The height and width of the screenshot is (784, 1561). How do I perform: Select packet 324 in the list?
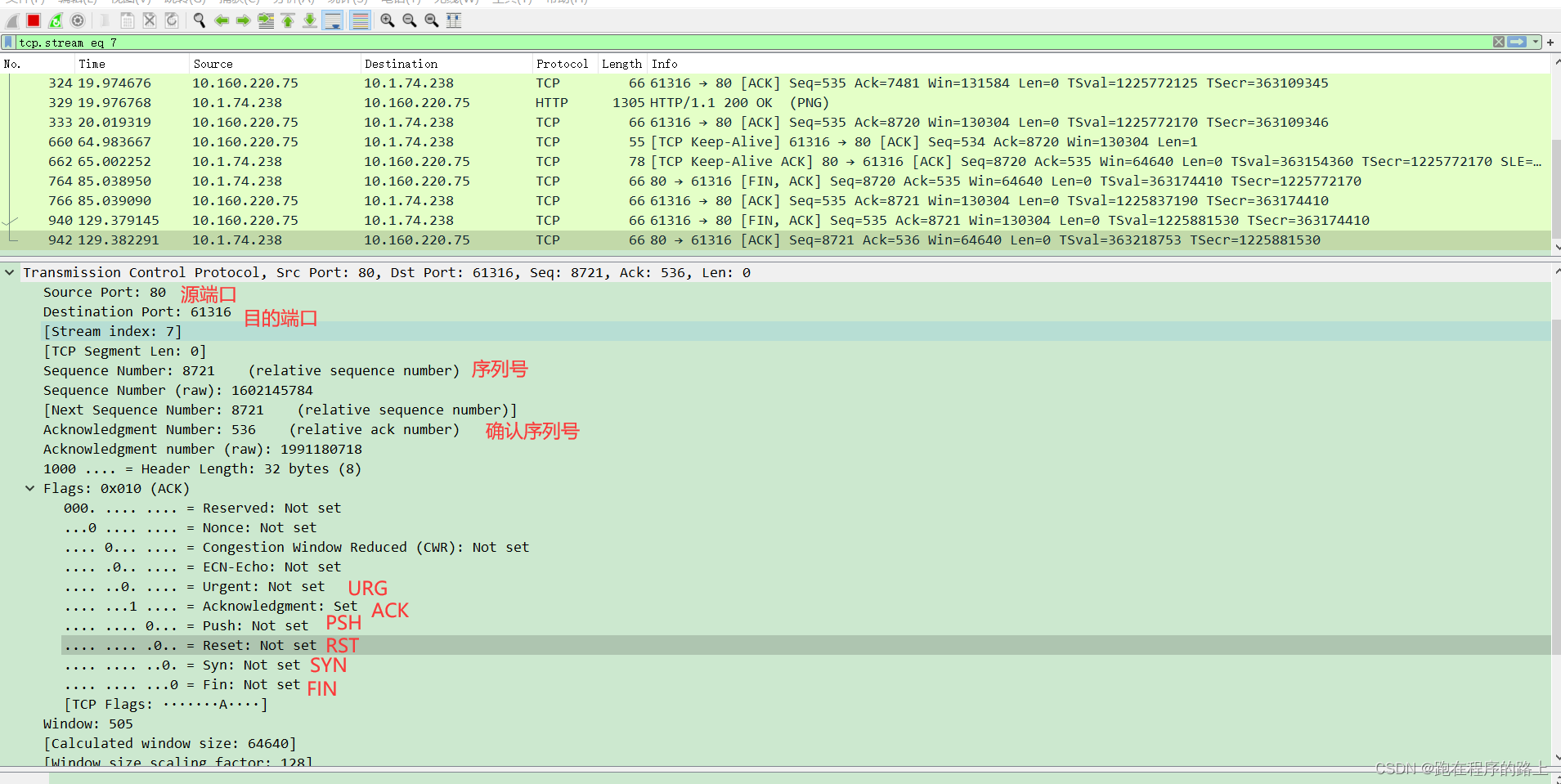[x=775, y=83]
